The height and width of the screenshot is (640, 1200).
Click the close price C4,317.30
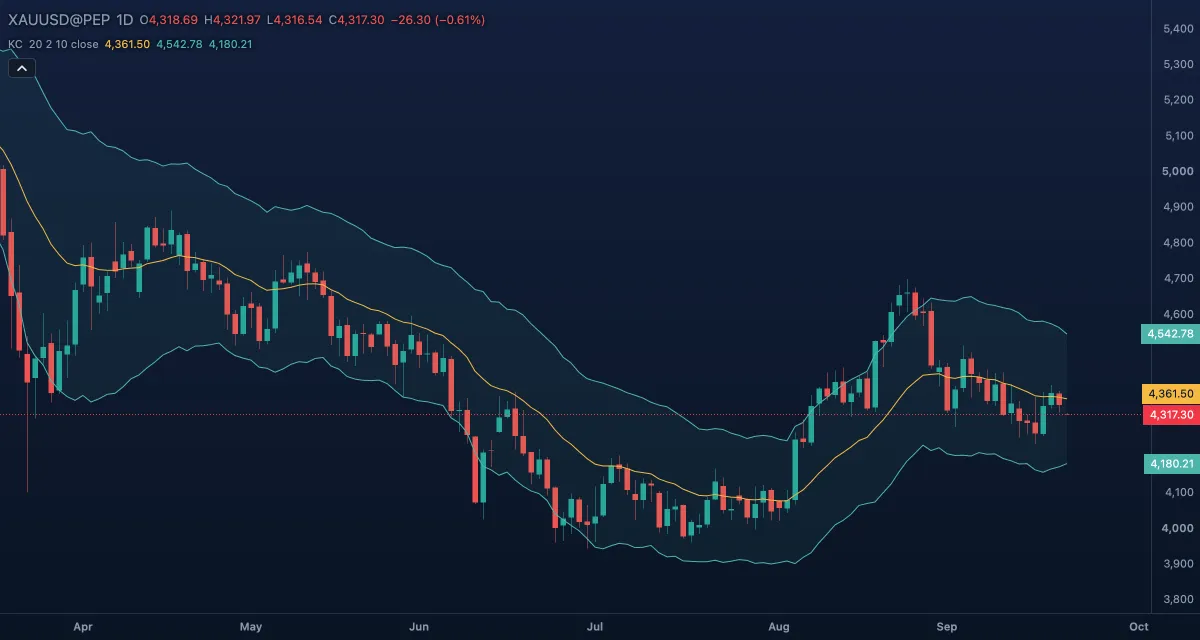tap(356, 20)
